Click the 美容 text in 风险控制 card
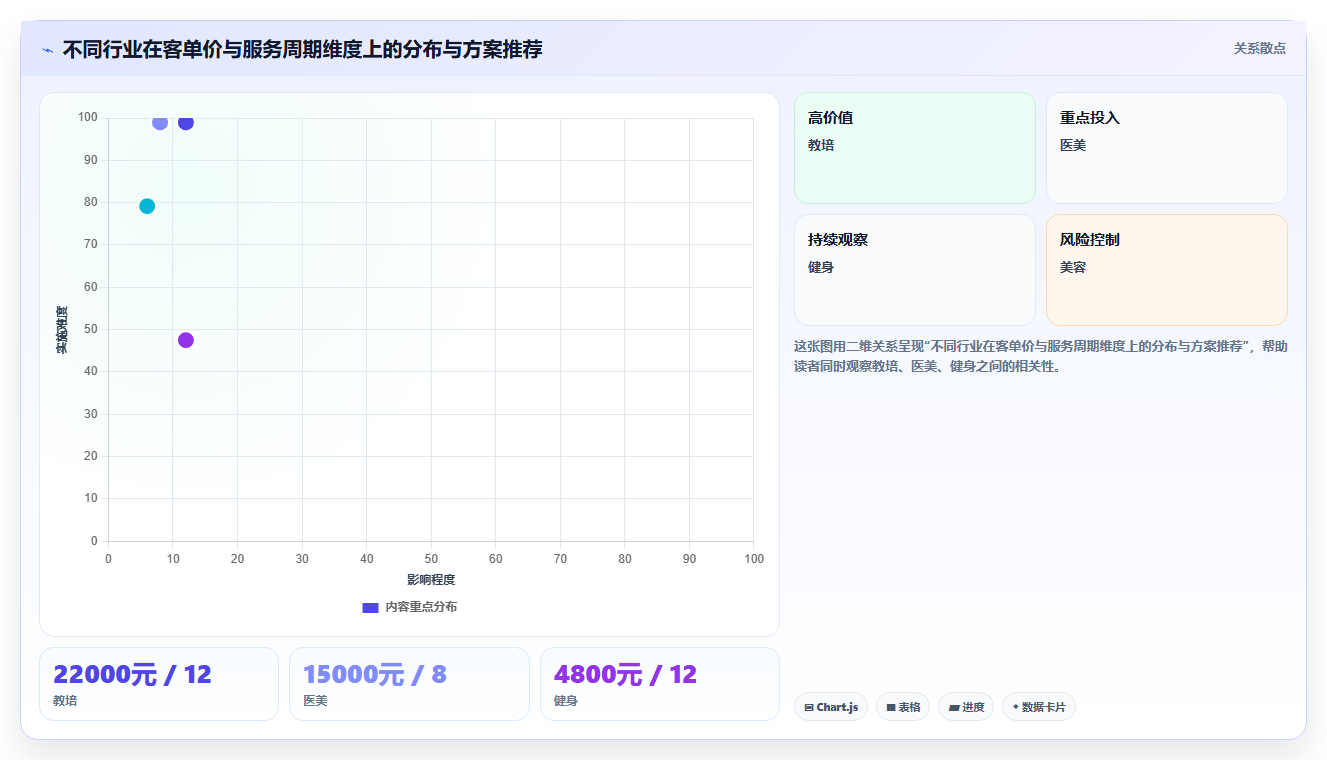This screenshot has height=760, width=1327. (1073, 267)
